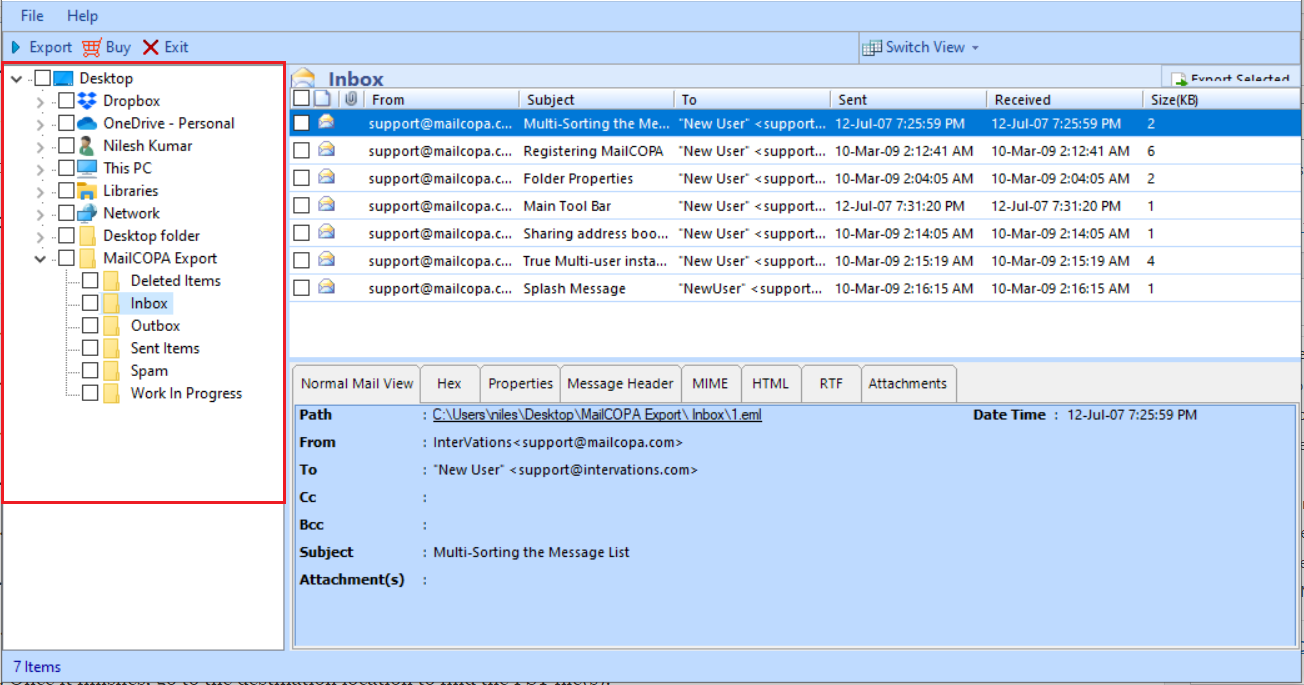
Task: Click the envelope icon of Folder Properties email
Action: click(x=326, y=177)
